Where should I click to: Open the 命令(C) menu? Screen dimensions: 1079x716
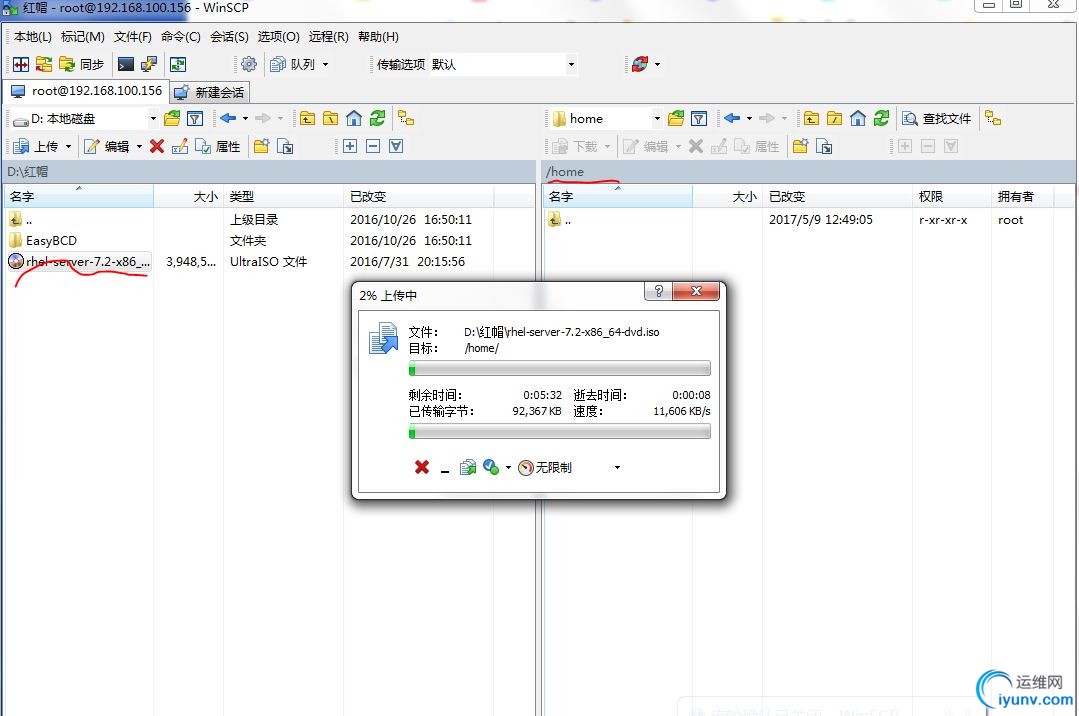point(181,36)
